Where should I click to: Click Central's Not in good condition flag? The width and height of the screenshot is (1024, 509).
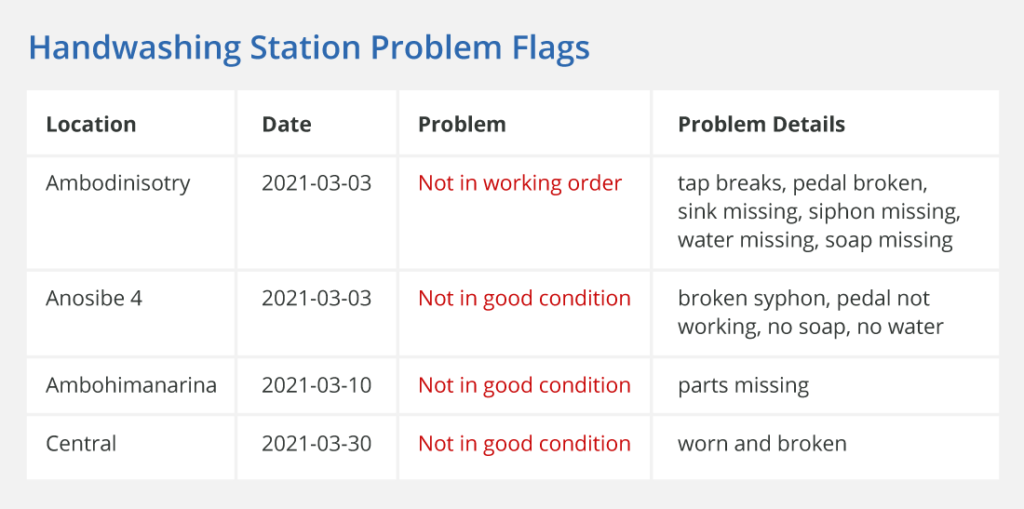524,444
